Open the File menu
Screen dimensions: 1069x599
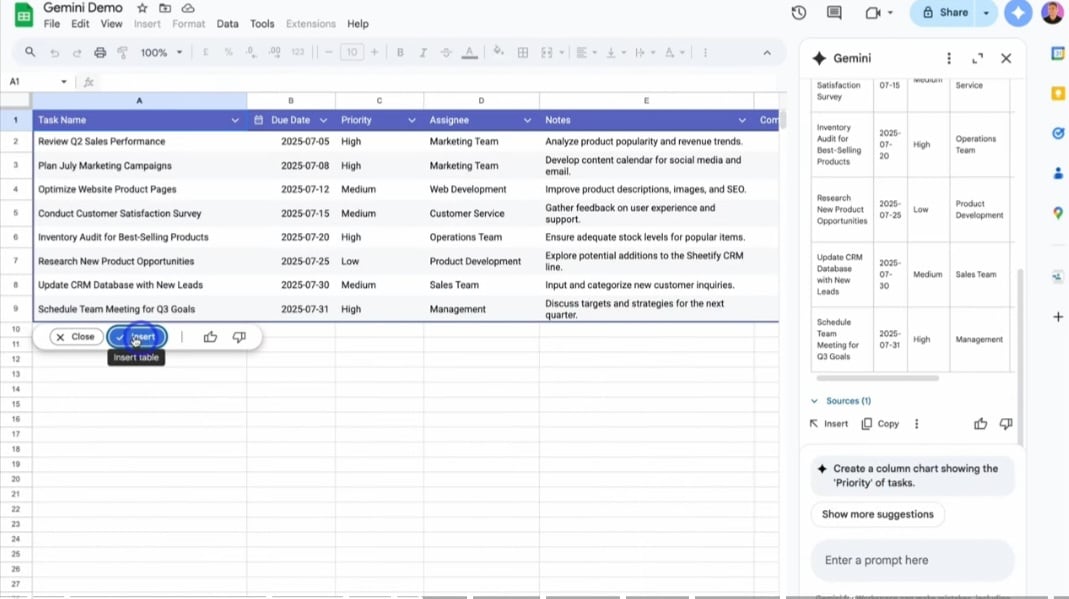tap(52, 24)
